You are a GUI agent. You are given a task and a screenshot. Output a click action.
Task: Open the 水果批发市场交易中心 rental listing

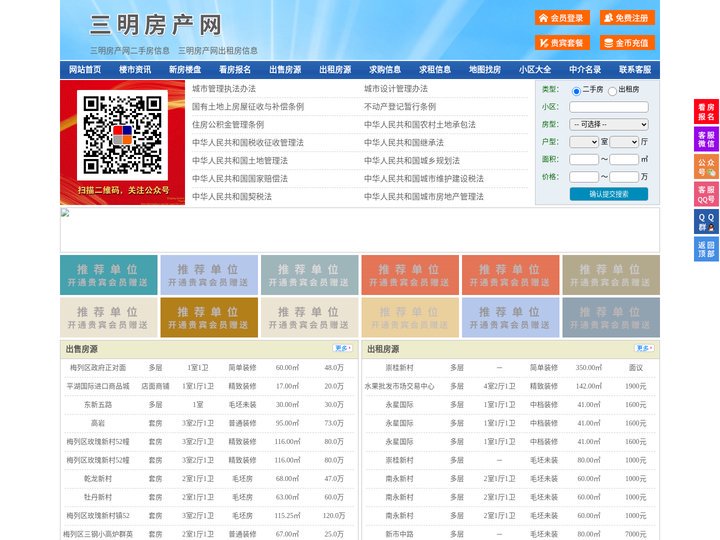coord(399,386)
